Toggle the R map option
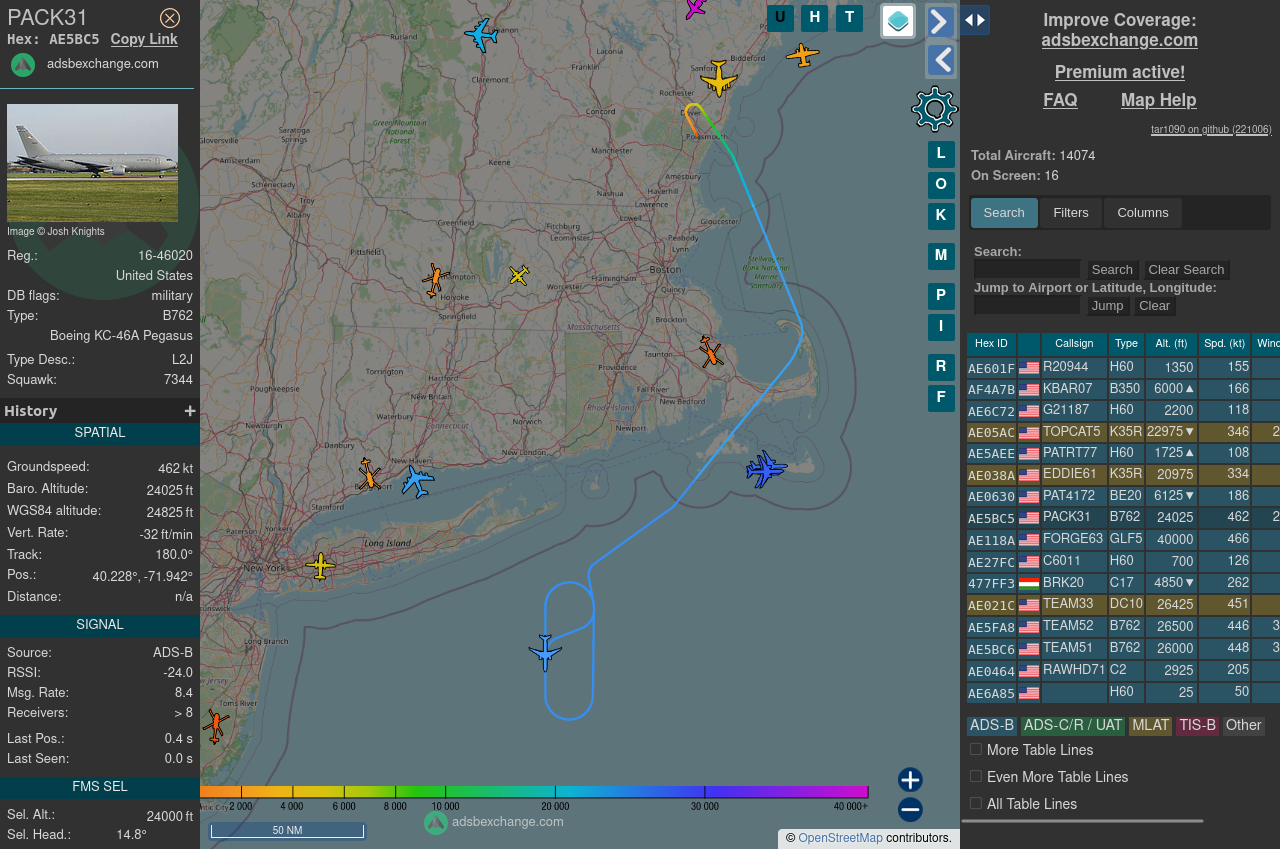The height and width of the screenshot is (849, 1280). (x=941, y=367)
